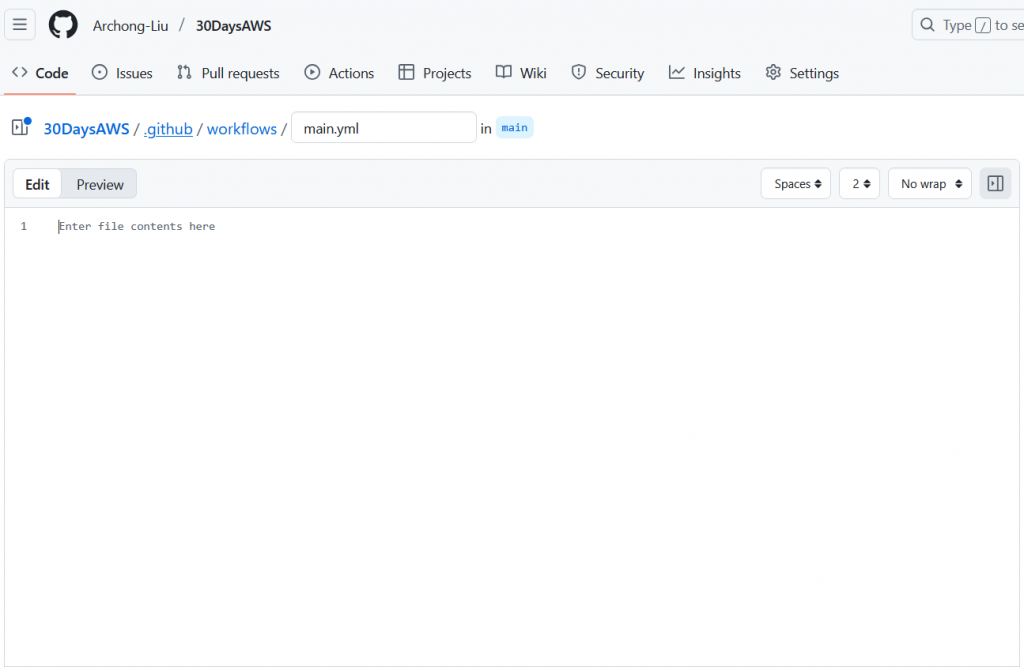Navigate to 30DaysAWS root in breadcrumb
This screenshot has width=1024, height=667.
click(x=86, y=129)
